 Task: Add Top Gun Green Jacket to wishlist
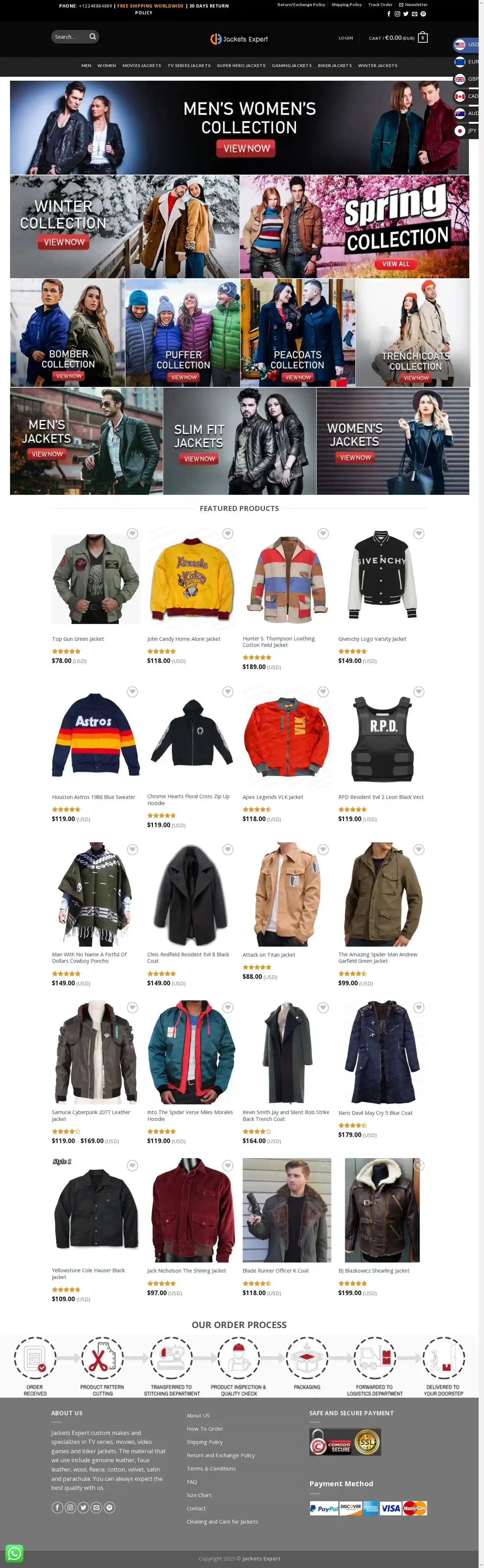[132, 534]
